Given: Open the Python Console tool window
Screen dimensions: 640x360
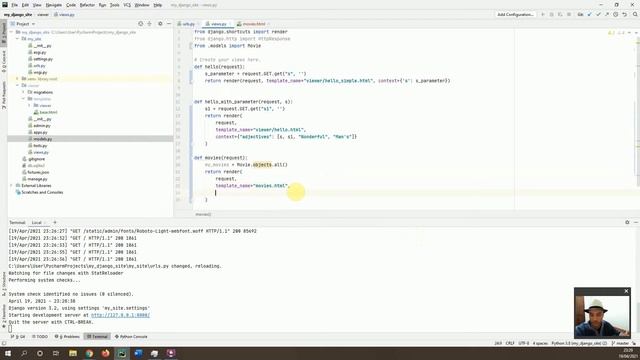Looking at the screenshot, I should point(131,337).
